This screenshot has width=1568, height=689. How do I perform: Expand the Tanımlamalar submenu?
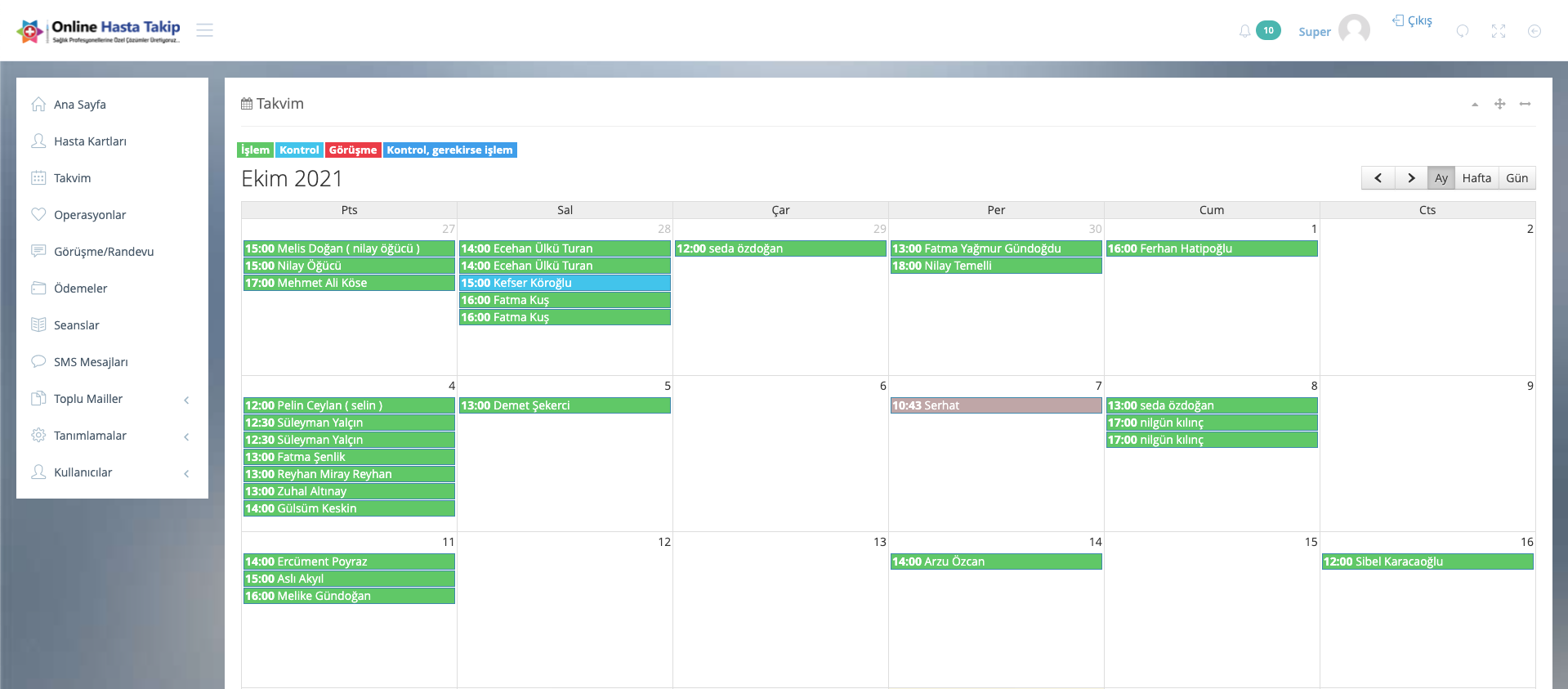pos(186,436)
